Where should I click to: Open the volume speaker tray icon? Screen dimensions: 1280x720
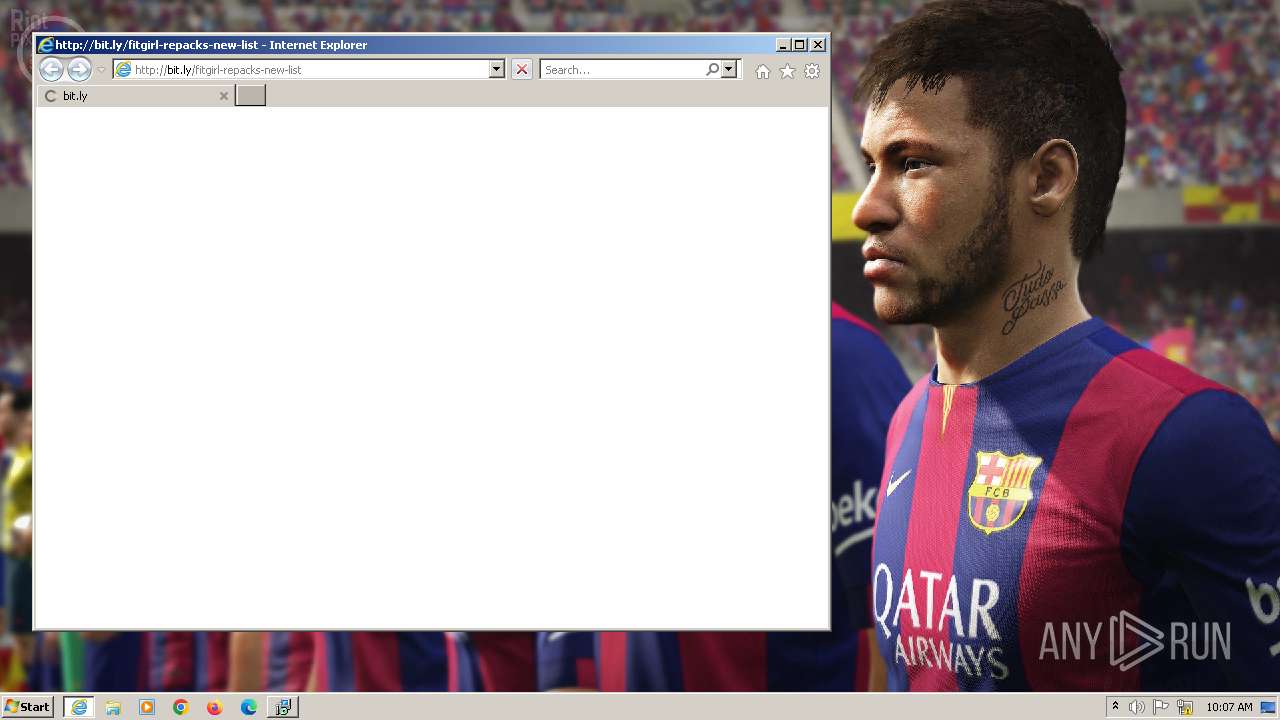1137,707
